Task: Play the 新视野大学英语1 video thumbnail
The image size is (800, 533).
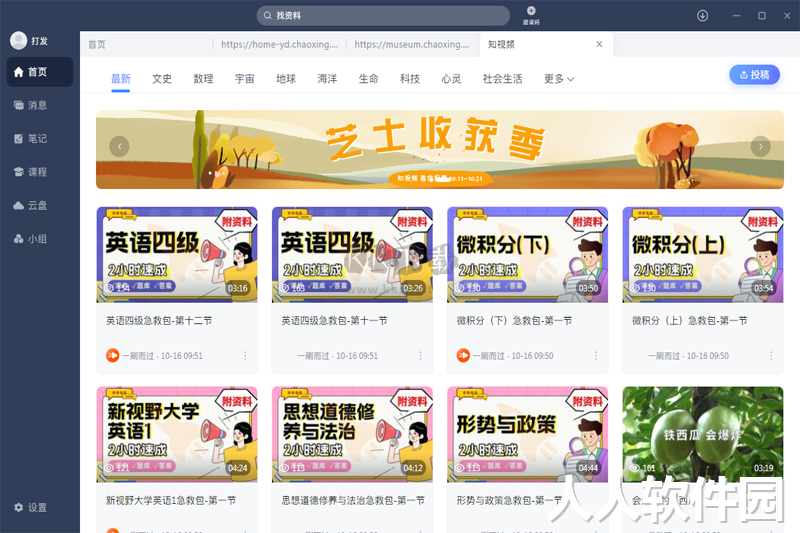Action: (x=177, y=435)
